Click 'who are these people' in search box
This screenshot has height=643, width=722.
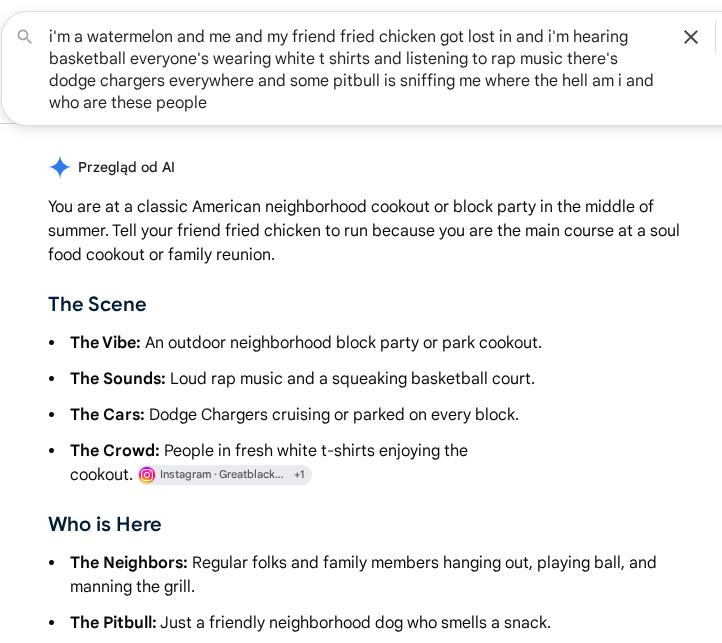(128, 102)
